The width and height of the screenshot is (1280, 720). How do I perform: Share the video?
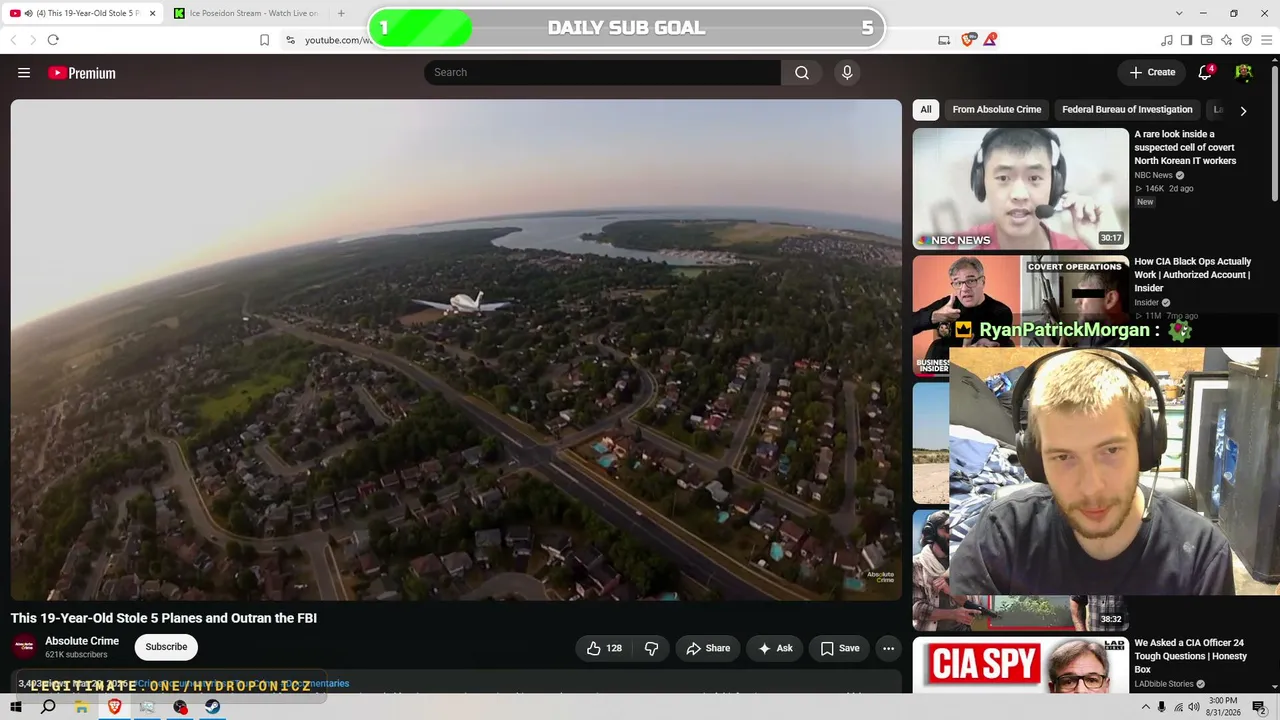pyautogui.click(x=708, y=648)
